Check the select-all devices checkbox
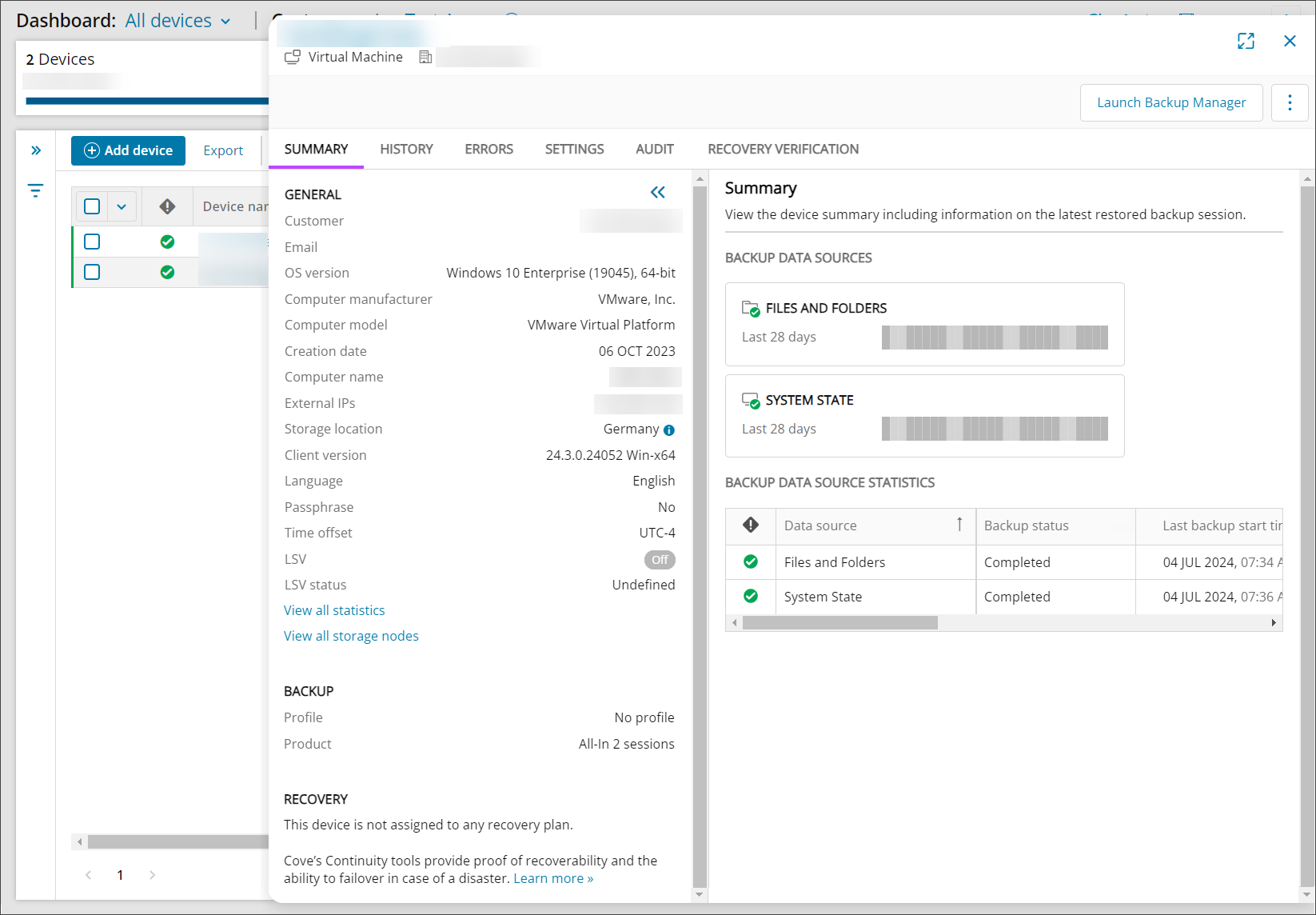The height and width of the screenshot is (915, 1316). click(x=92, y=206)
